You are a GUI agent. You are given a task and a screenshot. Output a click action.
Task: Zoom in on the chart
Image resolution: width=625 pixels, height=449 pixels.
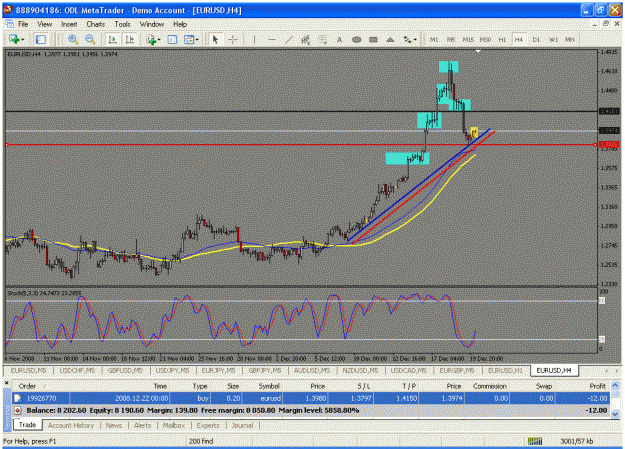point(73,39)
